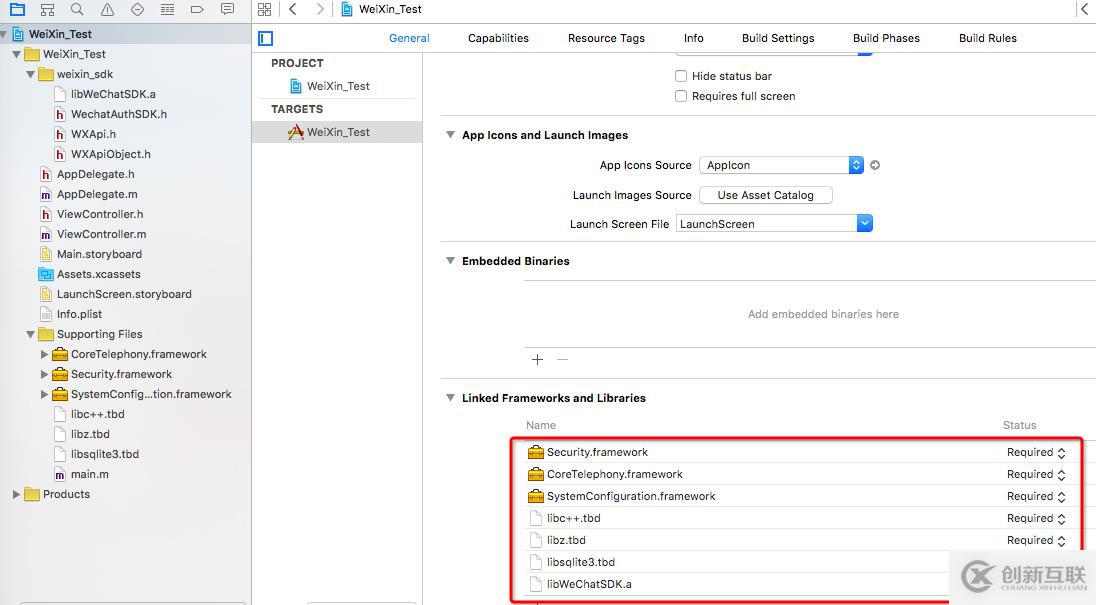This screenshot has width=1096, height=605.
Task: Click the CoreTelephony.framework toolbox icon in Linked Frameworks
Action: click(x=536, y=474)
